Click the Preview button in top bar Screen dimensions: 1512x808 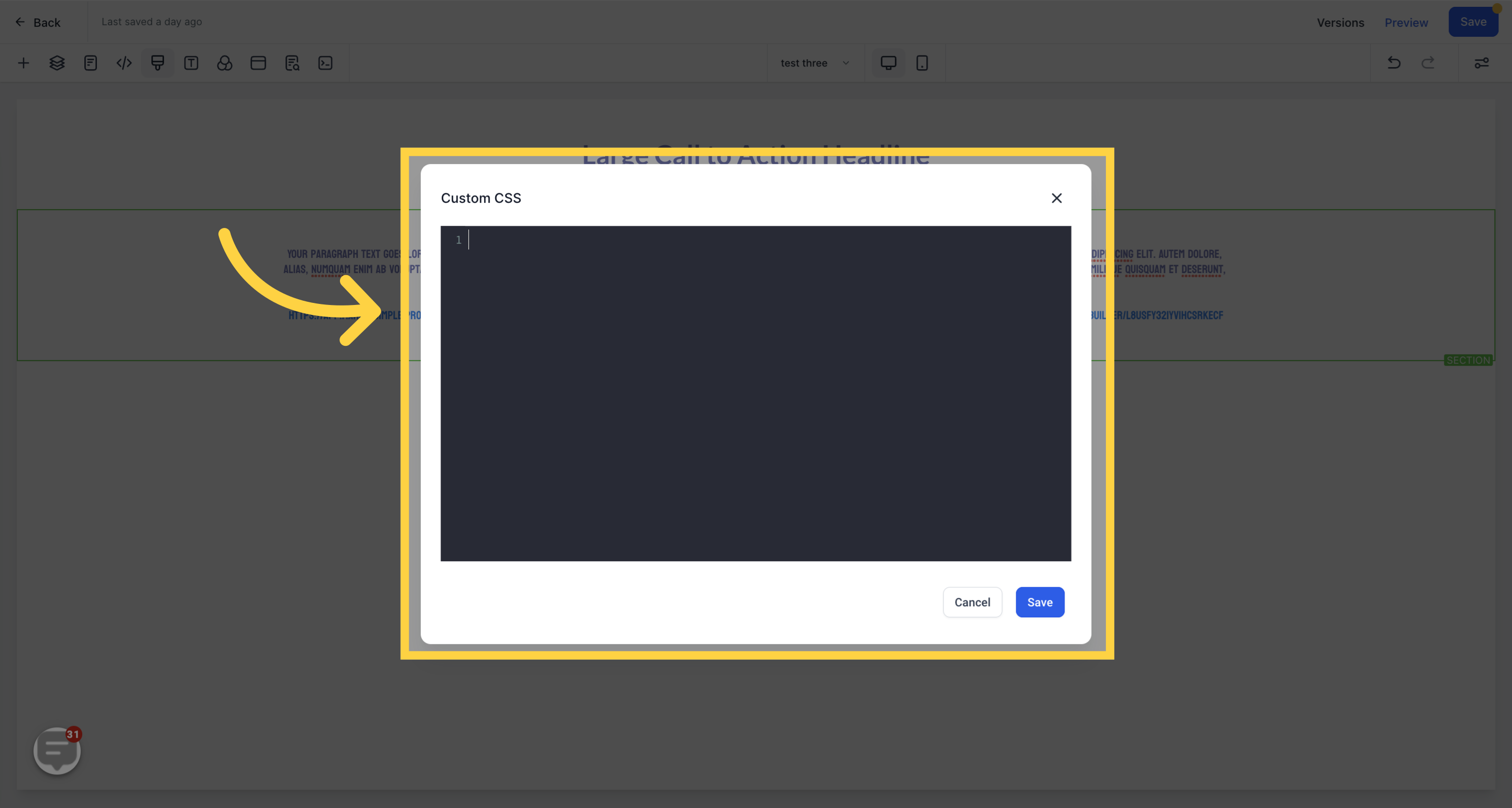point(1406,22)
